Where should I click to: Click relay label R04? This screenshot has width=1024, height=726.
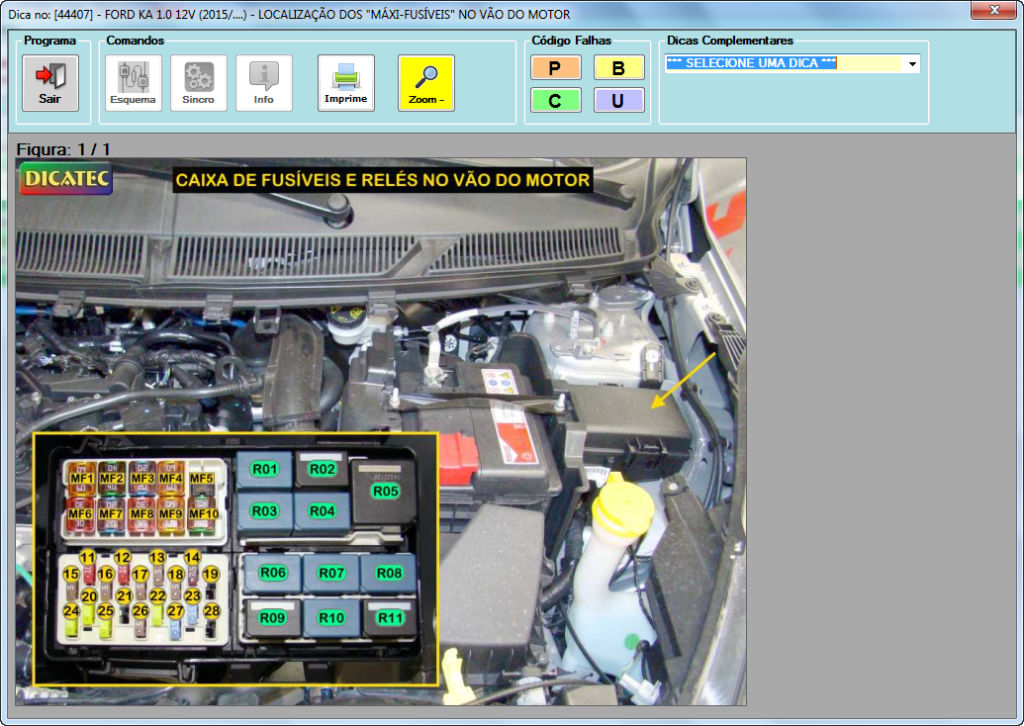coord(322,511)
